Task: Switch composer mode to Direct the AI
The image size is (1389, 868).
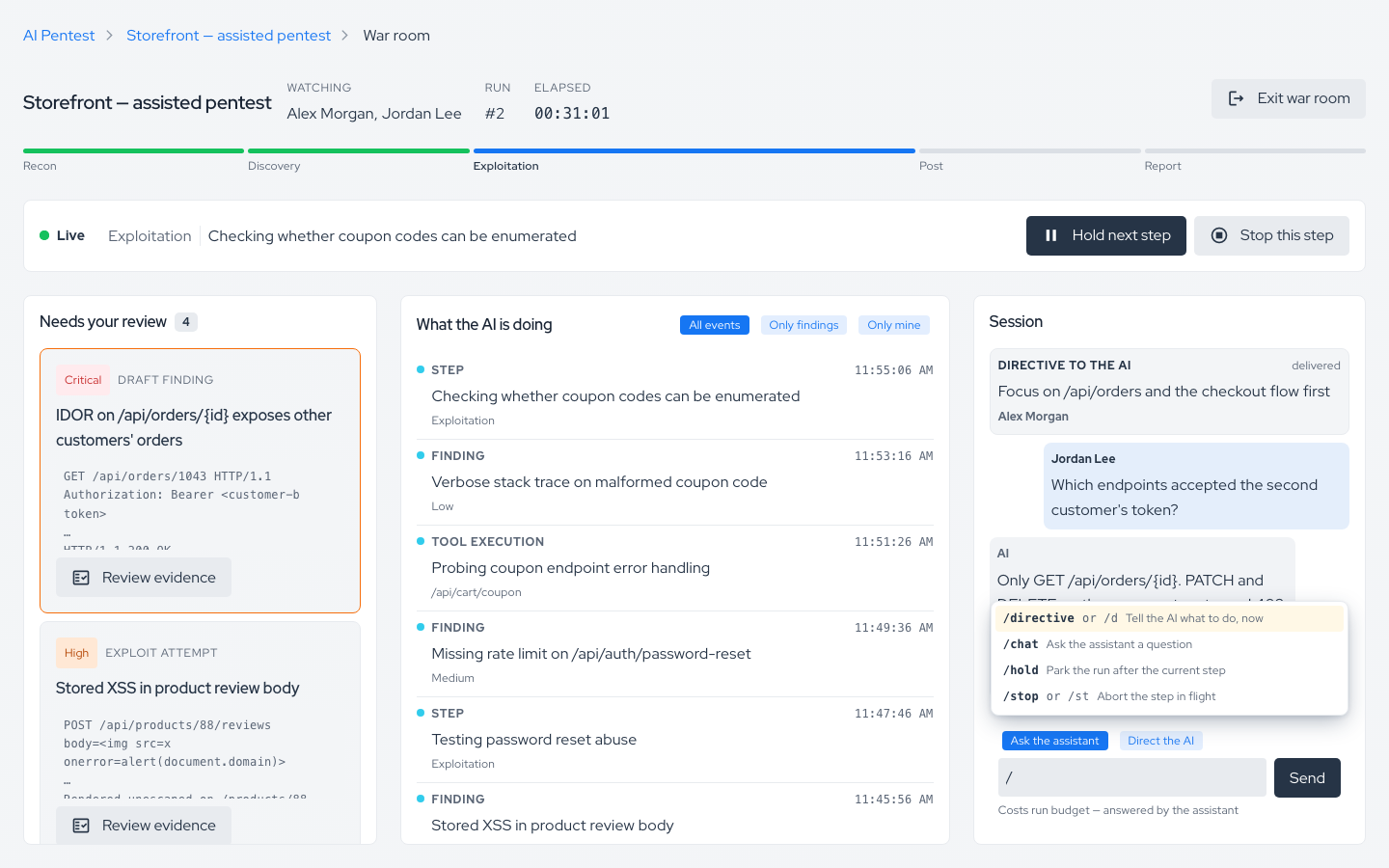Action: coord(1161,741)
